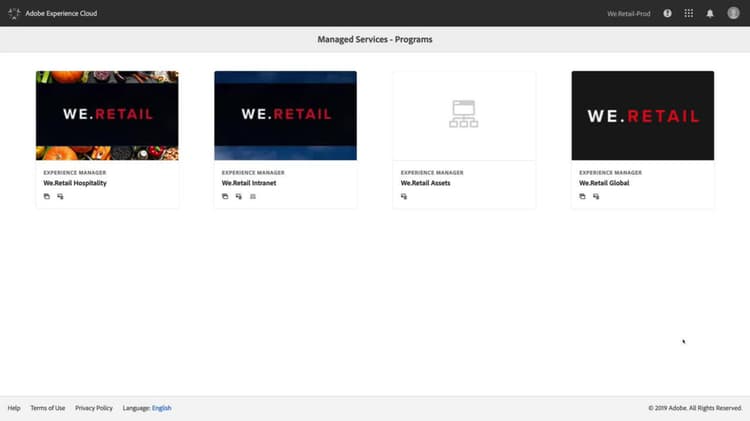Screen dimensions: 750x421
Task: Click first service icon under We.Retail Intranet
Action: (225, 196)
